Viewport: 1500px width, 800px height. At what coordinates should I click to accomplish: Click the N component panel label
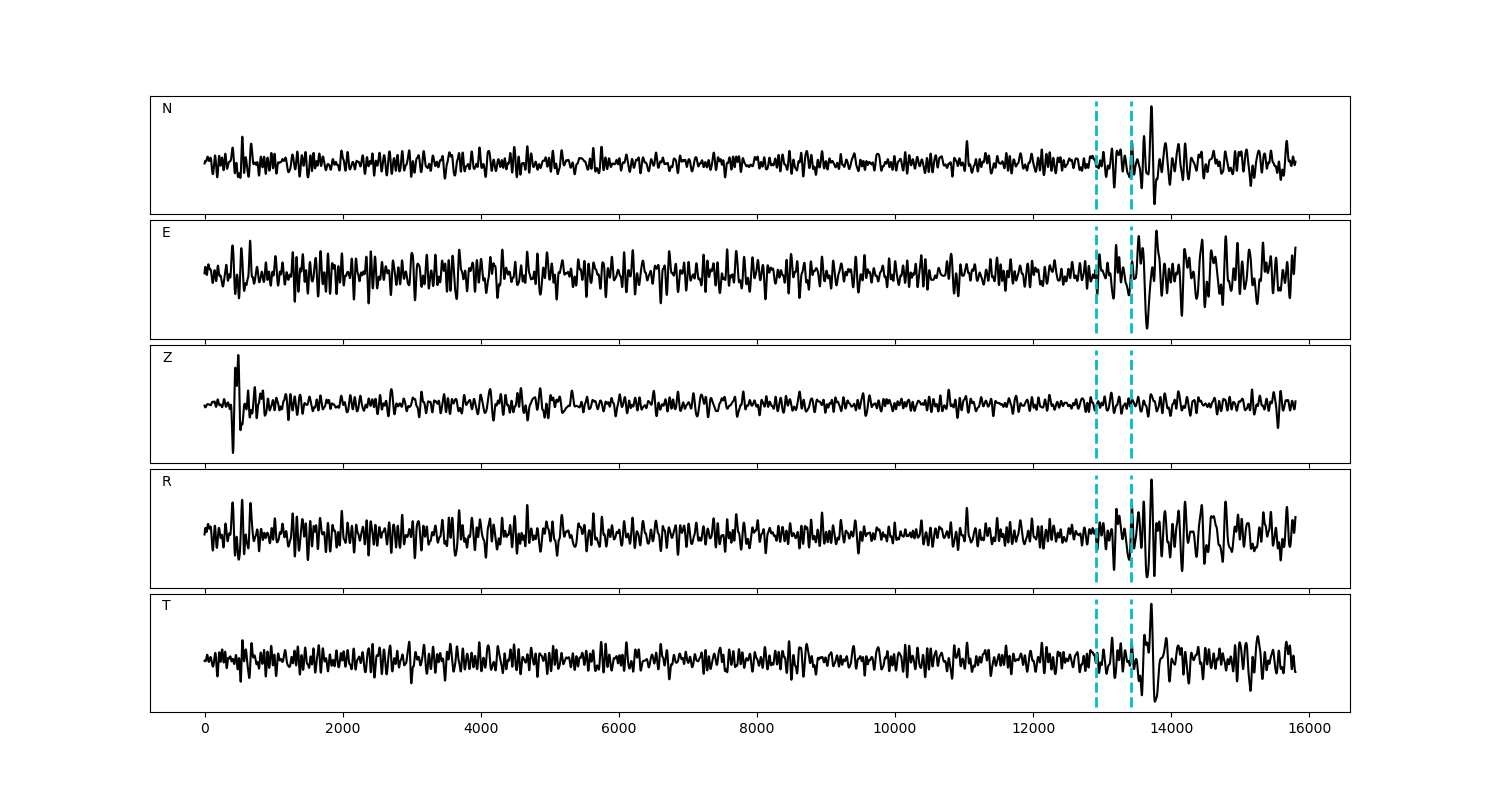point(167,109)
